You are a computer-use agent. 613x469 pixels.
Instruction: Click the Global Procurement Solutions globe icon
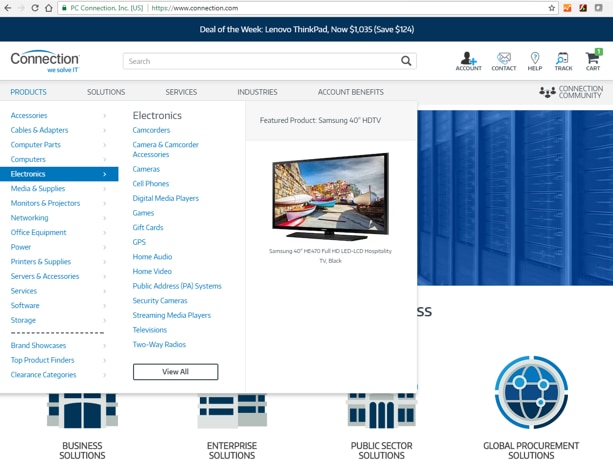pos(531,392)
